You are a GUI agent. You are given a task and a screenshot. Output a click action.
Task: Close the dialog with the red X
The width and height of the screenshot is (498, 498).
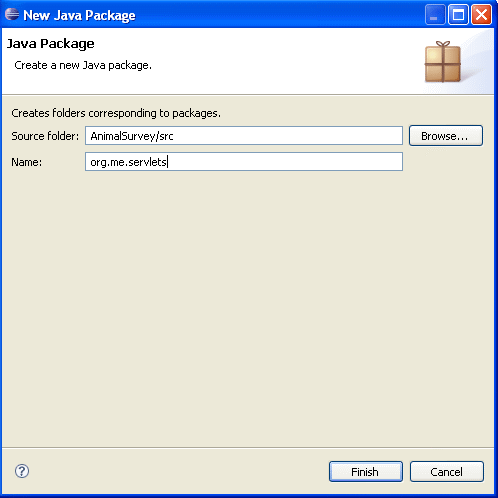pyautogui.click(x=481, y=15)
